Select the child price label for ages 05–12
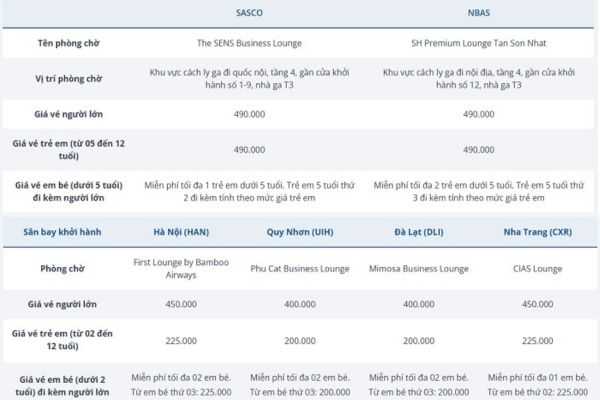This screenshot has height=400, width=600. [x=69, y=149]
